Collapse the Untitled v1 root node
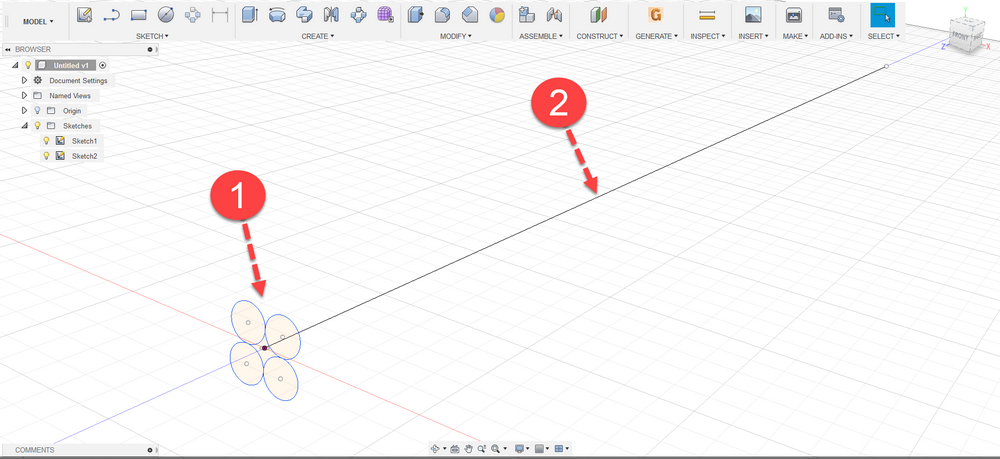Screen dimensions: 1000x459 click(15, 65)
